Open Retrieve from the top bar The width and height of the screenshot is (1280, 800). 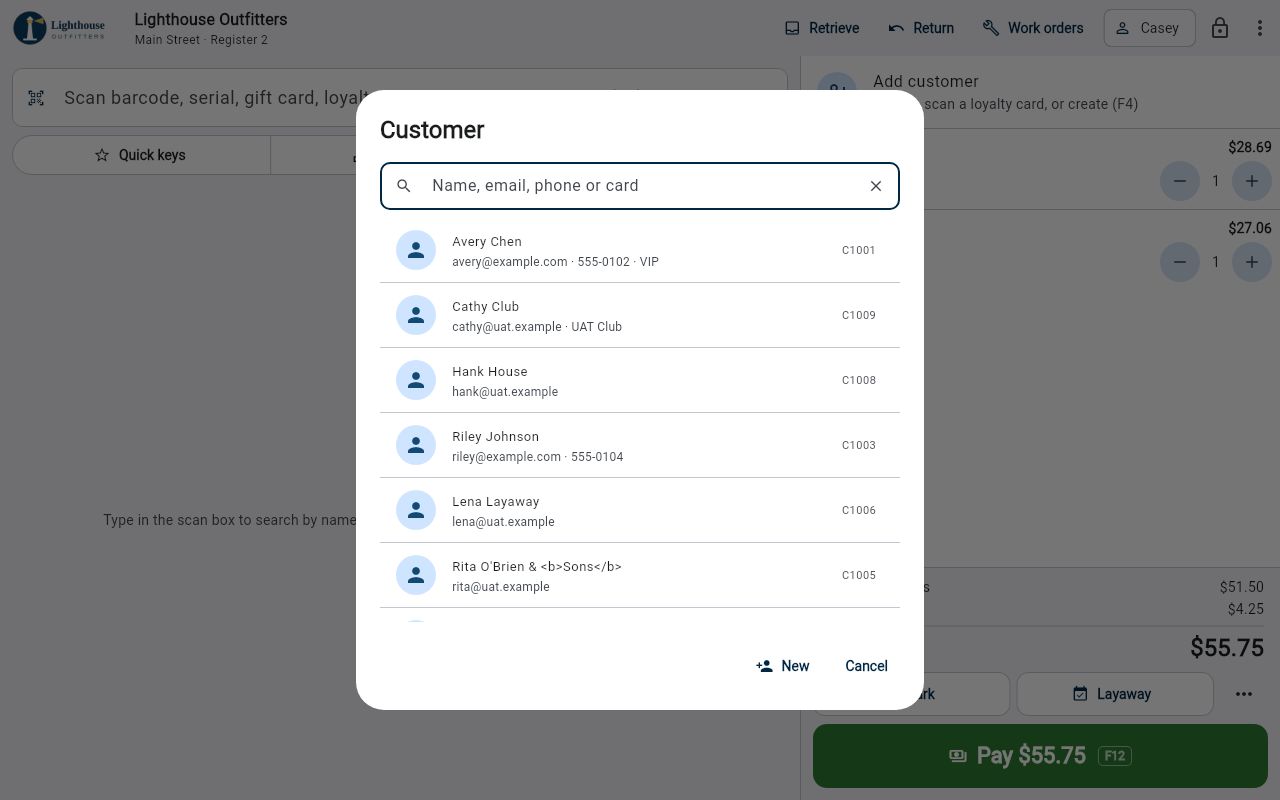(822, 28)
